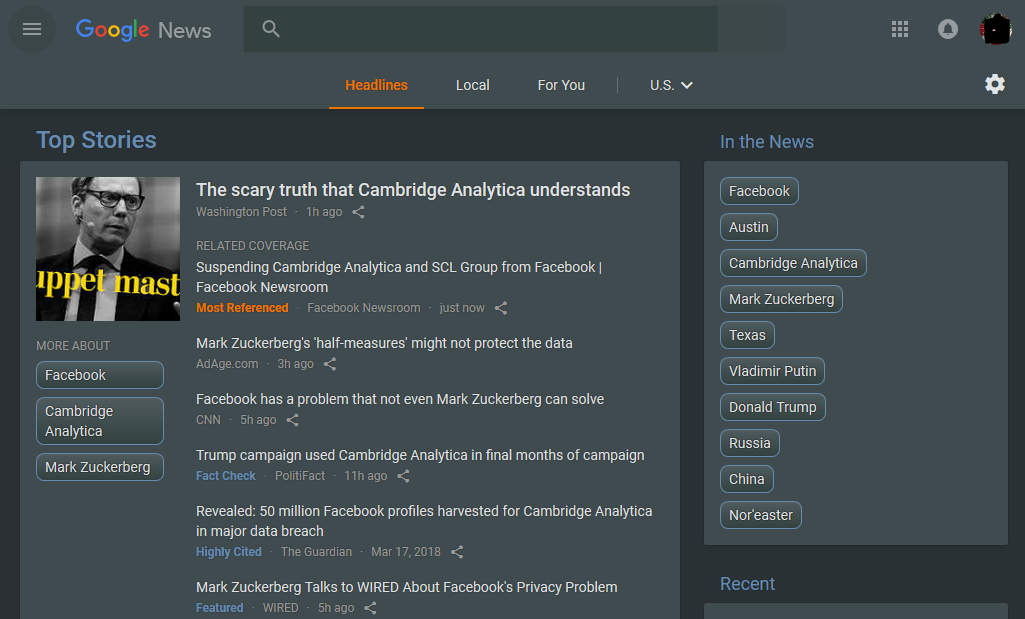Select Cambridge Analytica in In the News
This screenshot has height=619, width=1025.
coord(793,263)
